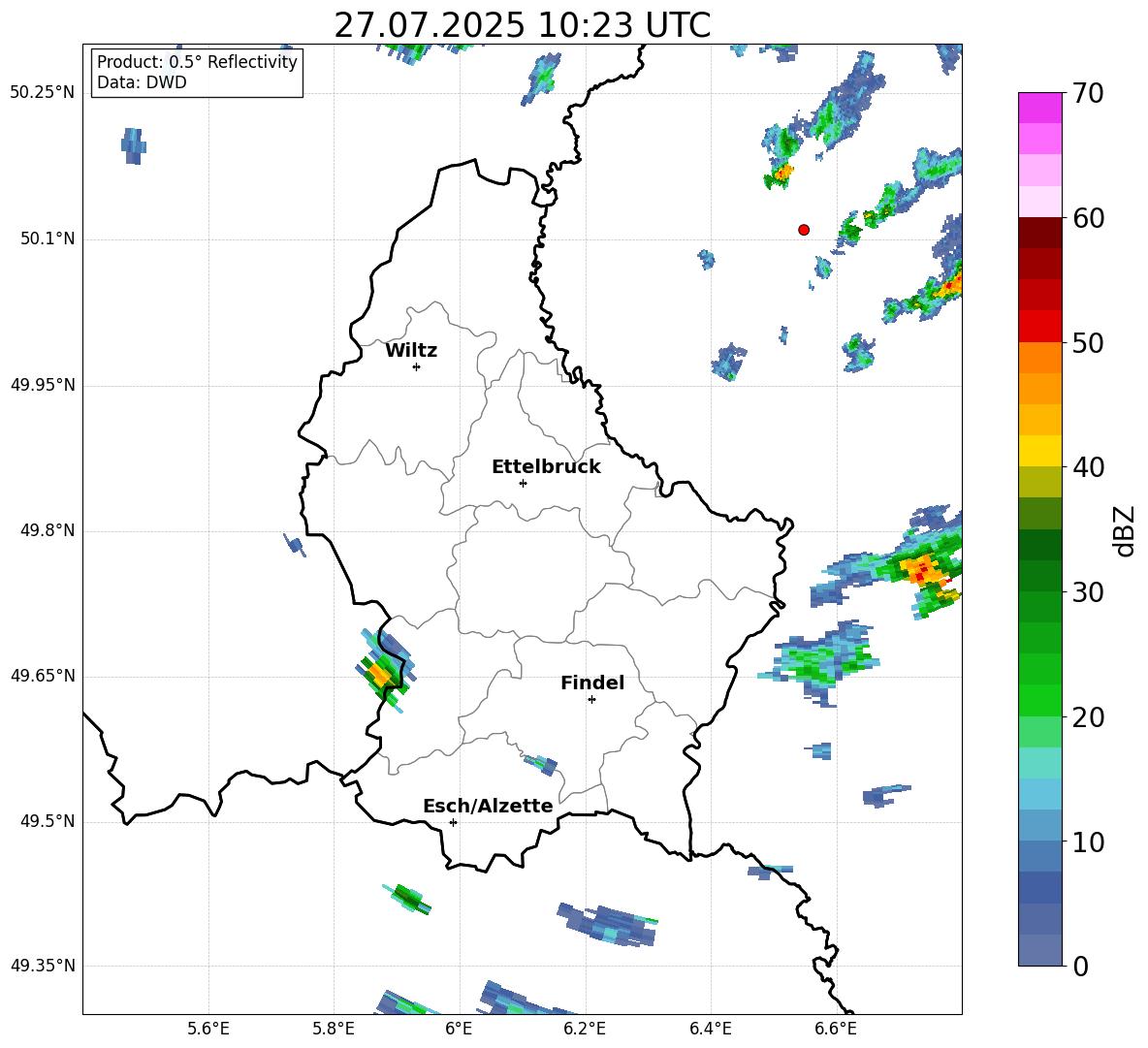The height and width of the screenshot is (1048, 1148).
Task: Click the 20 colorbar tick label
Action: coord(1088,717)
